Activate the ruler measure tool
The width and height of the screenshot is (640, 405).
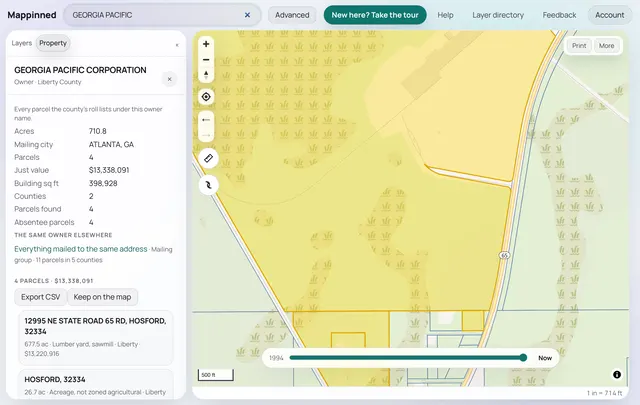click(x=208, y=158)
